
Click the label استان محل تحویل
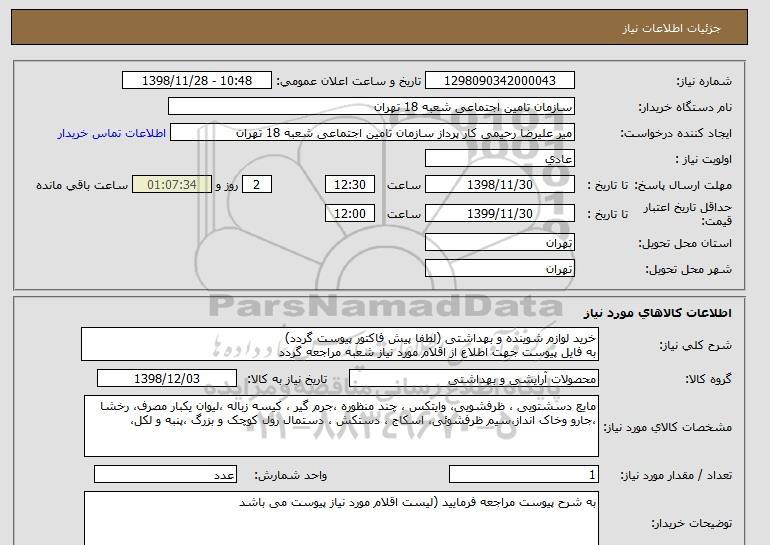(685, 243)
